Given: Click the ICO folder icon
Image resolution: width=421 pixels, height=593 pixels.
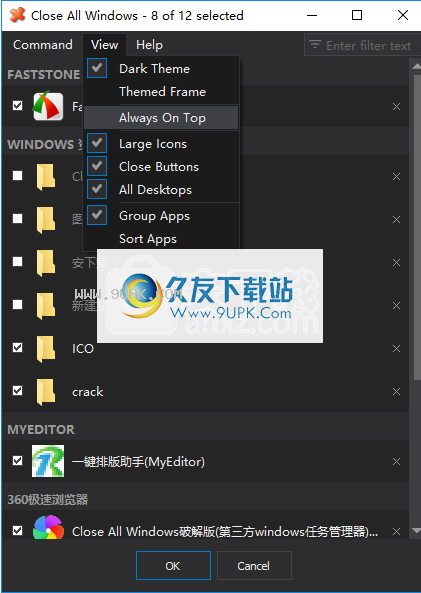Looking at the screenshot, I should point(46,348).
